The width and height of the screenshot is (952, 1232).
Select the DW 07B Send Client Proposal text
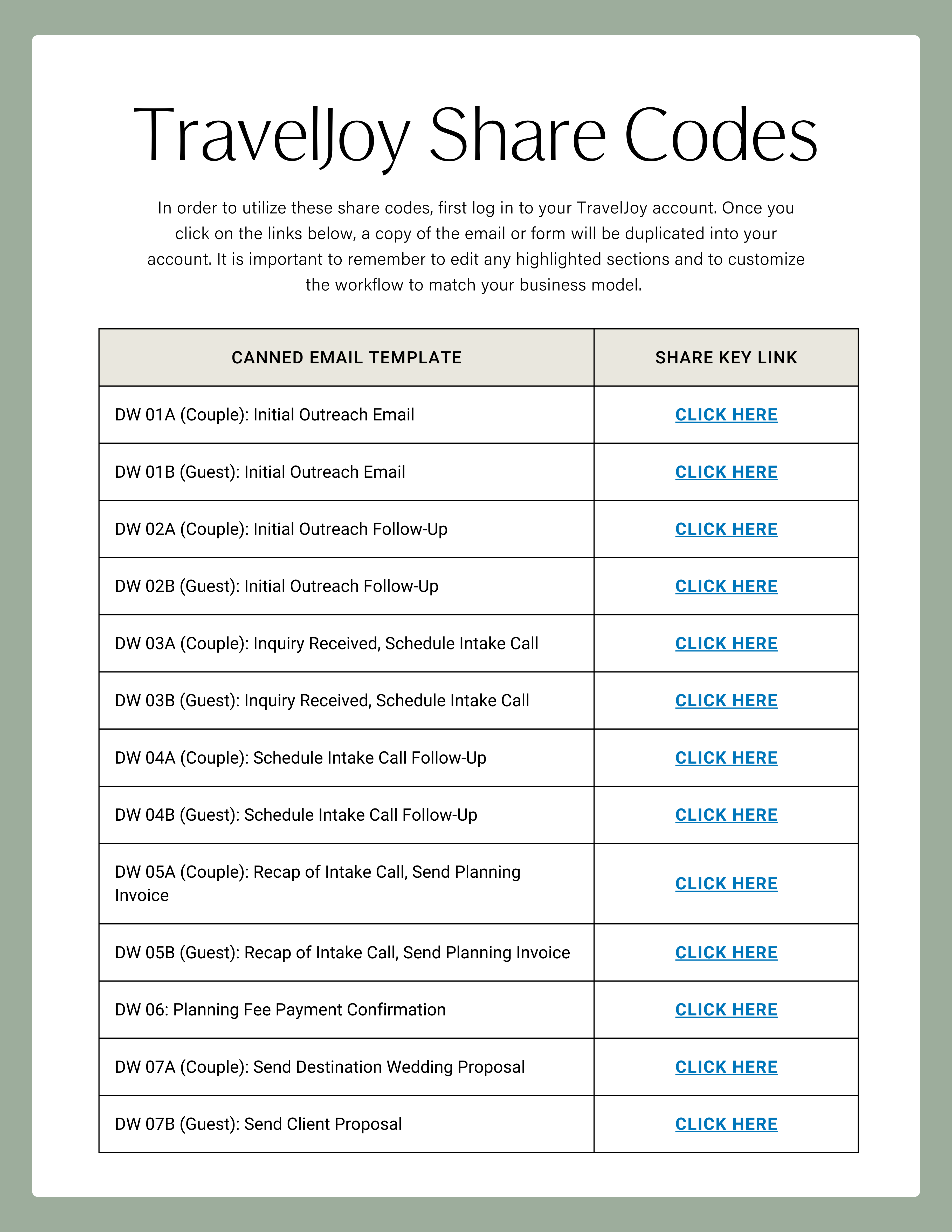tap(258, 1124)
